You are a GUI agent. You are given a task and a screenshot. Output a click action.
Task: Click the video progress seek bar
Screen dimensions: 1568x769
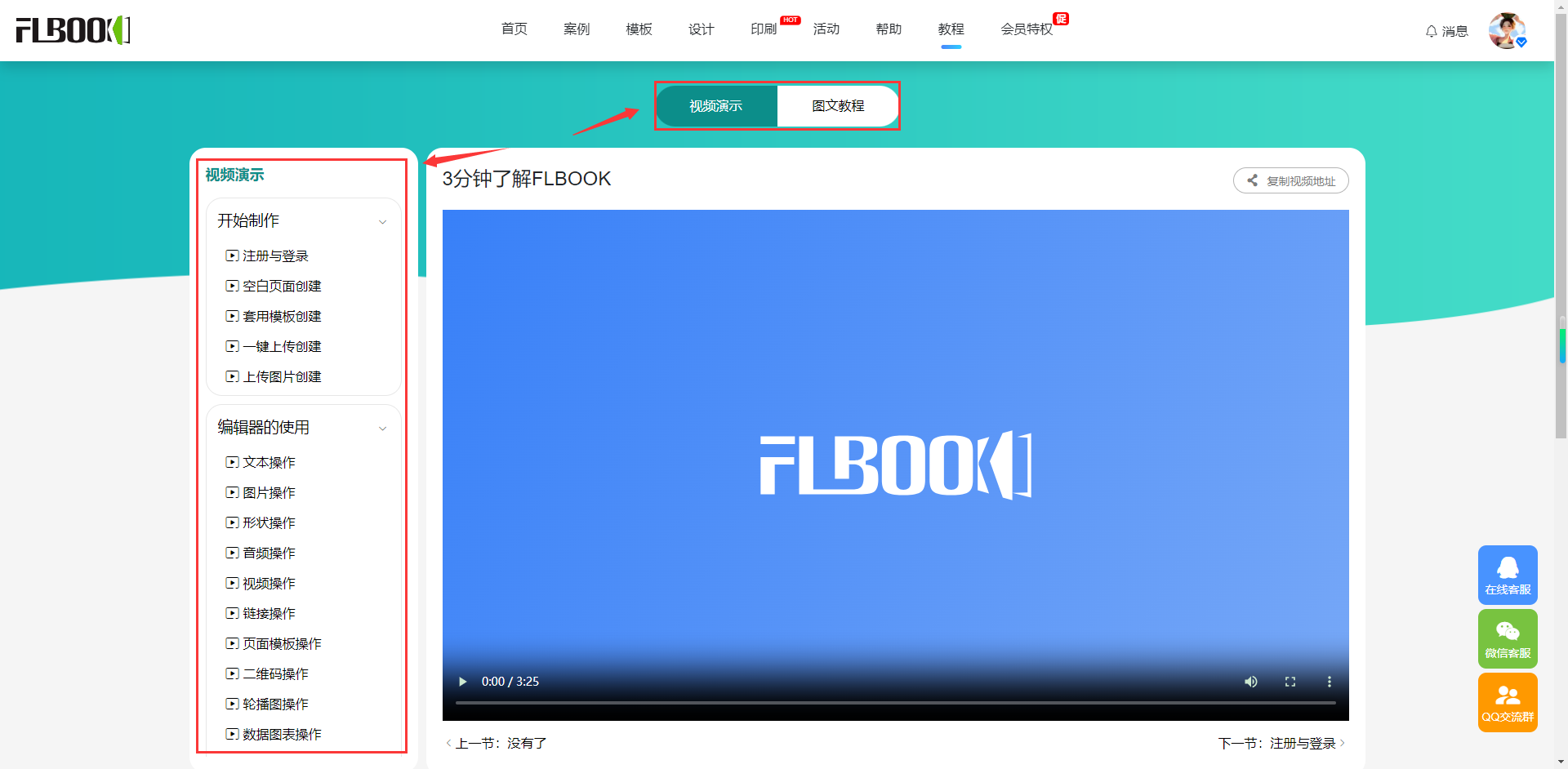(895, 702)
